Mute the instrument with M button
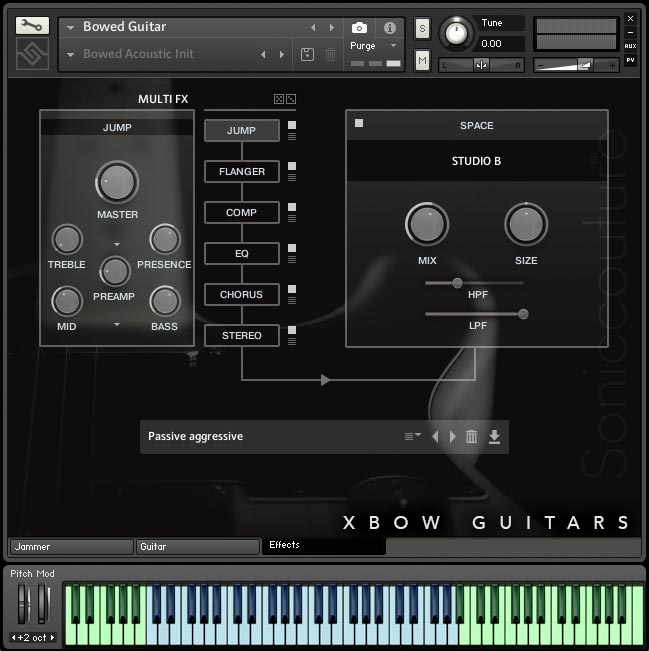649x651 pixels. click(x=422, y=61)
